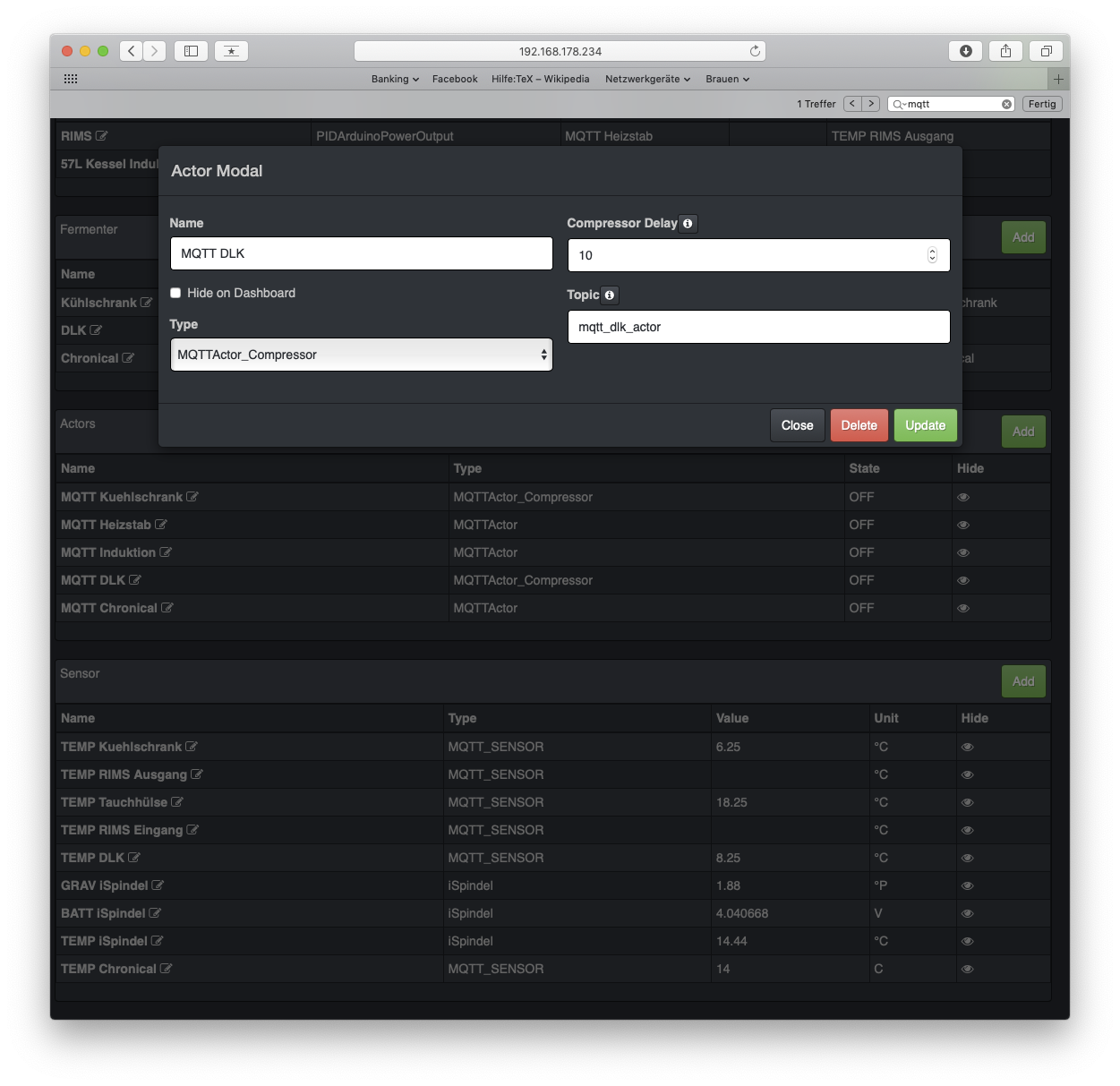
Task: Click the green Update button
Action: 925,425
